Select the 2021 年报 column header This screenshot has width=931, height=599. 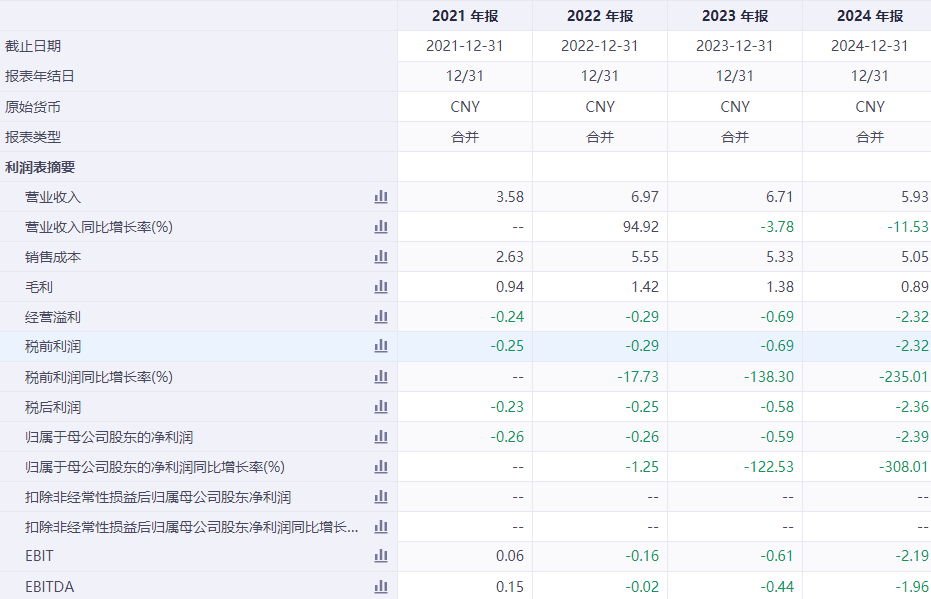pos(465,16)
